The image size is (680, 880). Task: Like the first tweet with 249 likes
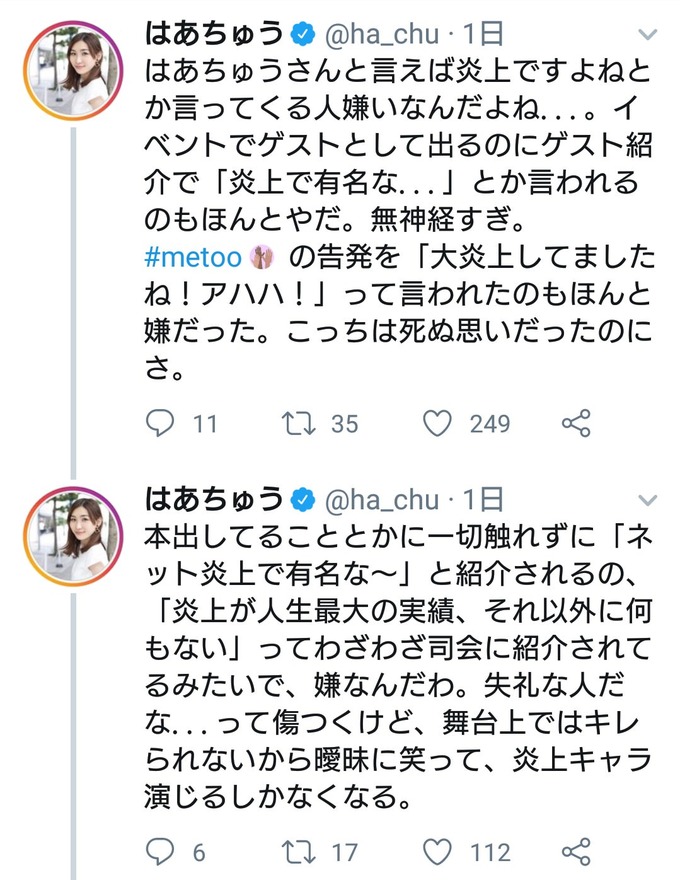437,424
